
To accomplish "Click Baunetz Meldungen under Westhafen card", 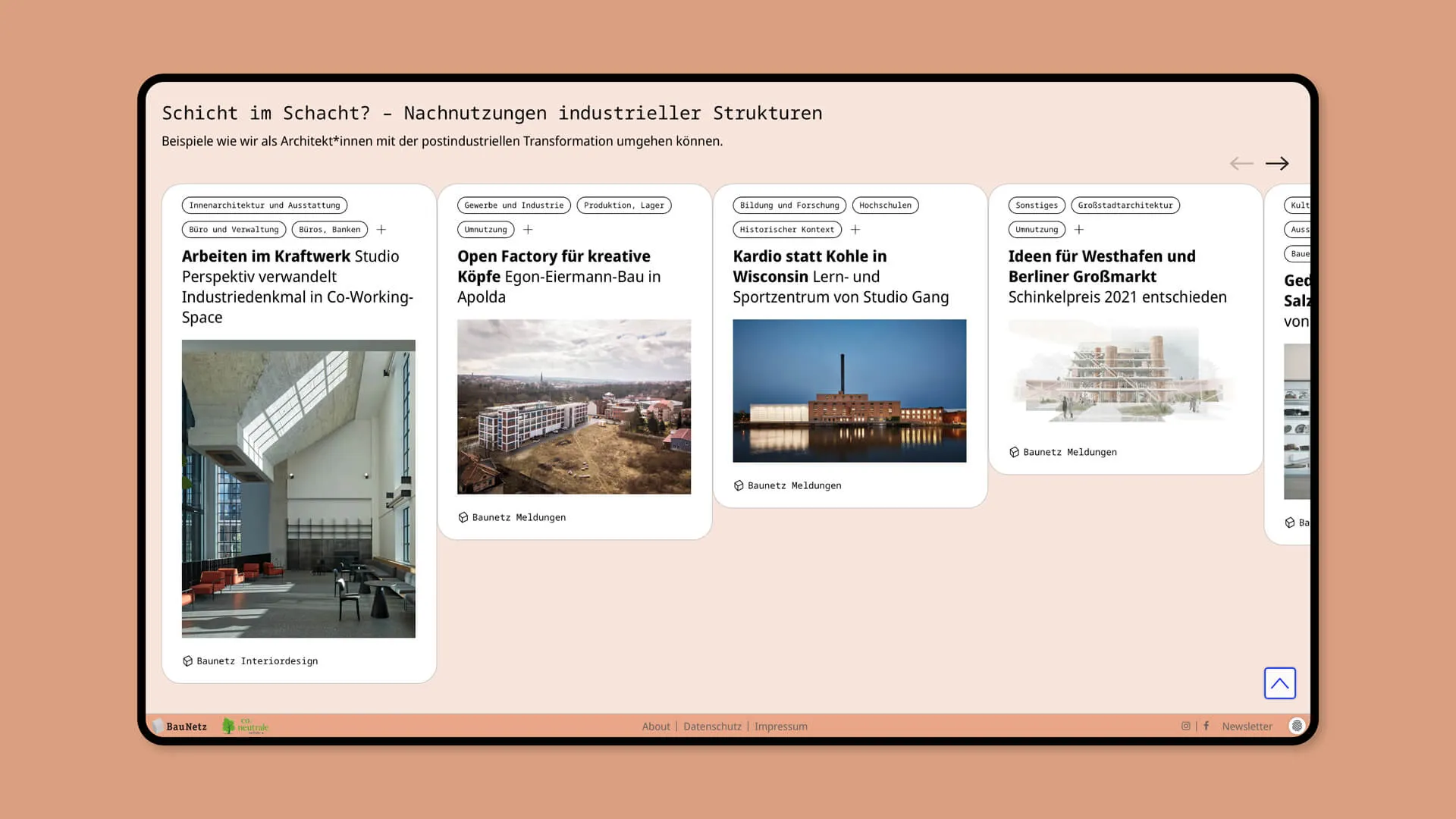I will 1070,452.
